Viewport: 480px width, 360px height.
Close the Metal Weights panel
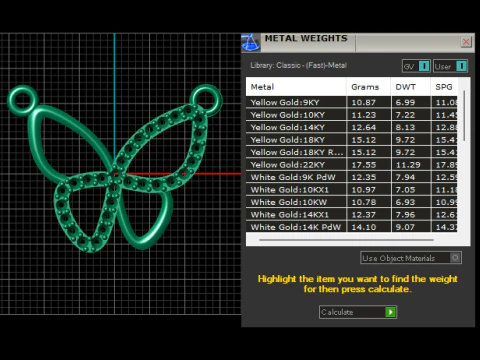[x=466, y=42]
